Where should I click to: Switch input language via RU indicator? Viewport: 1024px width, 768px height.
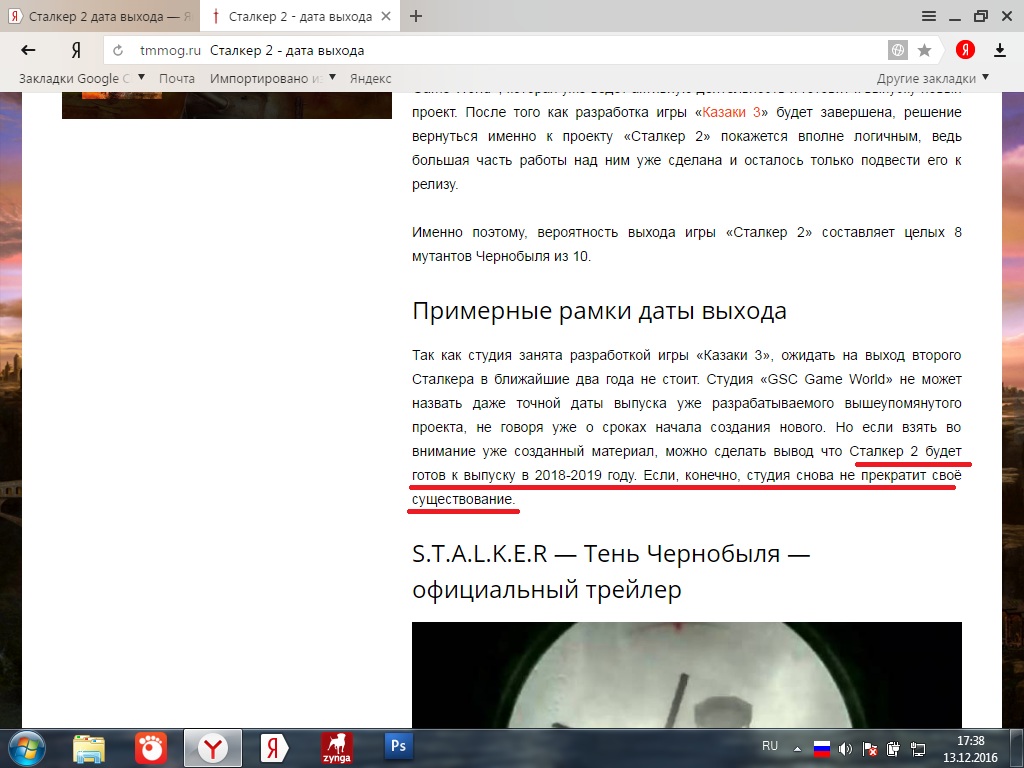click(770, 746)
